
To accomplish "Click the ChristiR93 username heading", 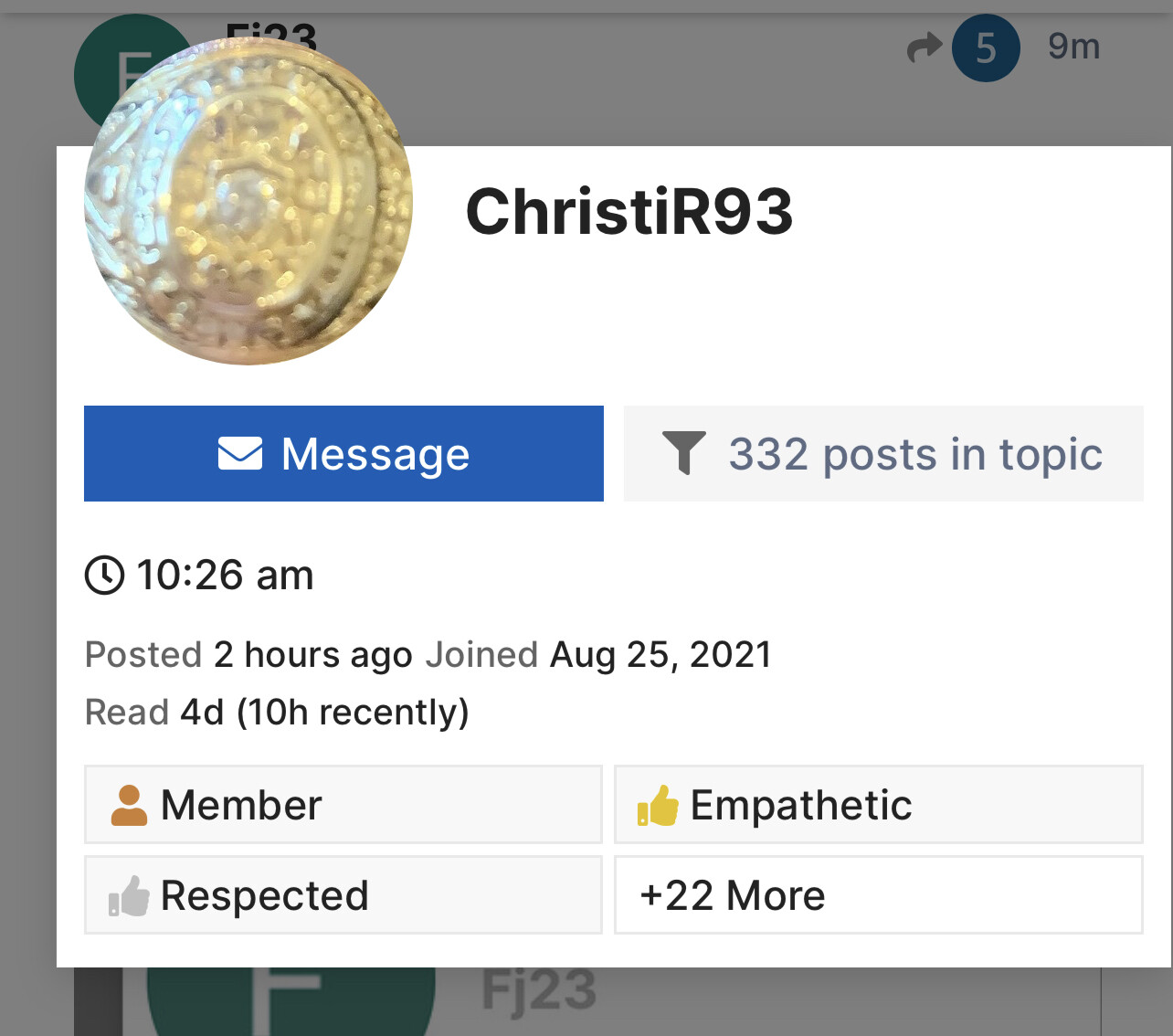I will (629, 211).
